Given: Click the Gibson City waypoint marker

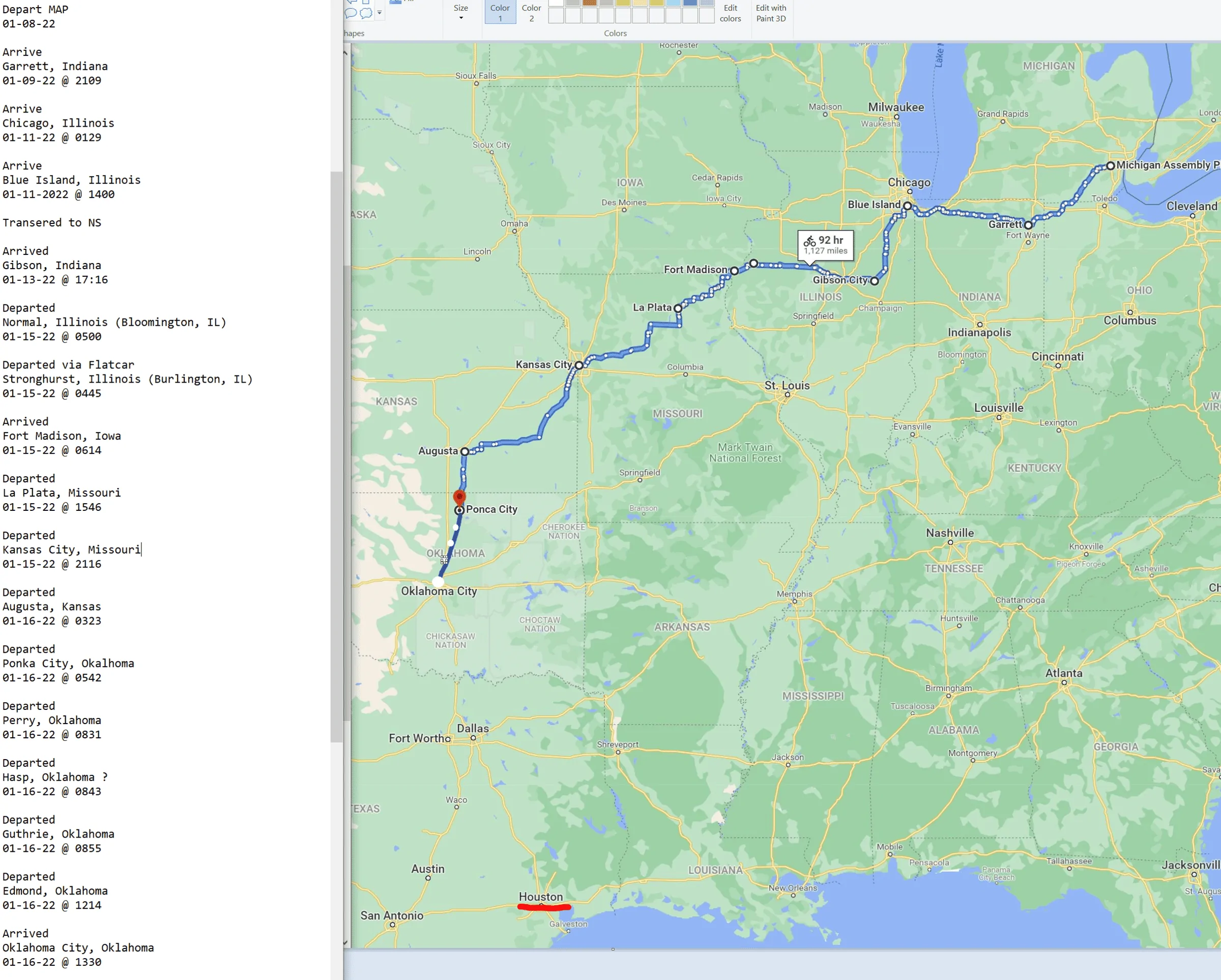Looking at the screenshot, I should 875,281.
